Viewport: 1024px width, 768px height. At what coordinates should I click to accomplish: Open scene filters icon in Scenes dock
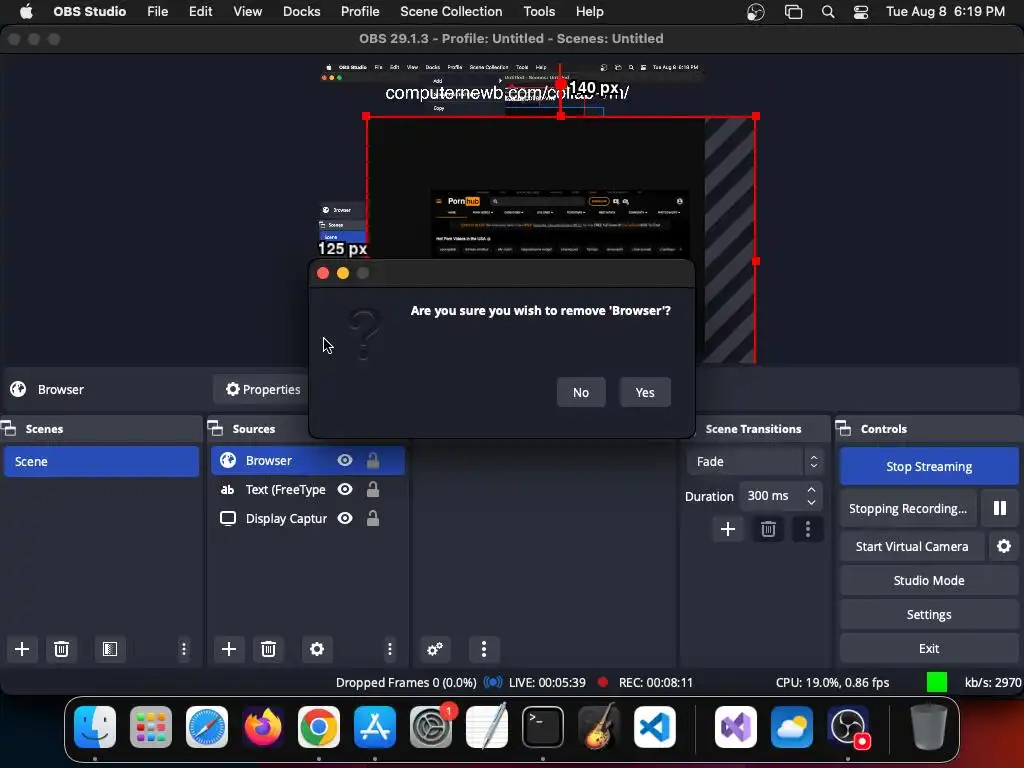110,648
